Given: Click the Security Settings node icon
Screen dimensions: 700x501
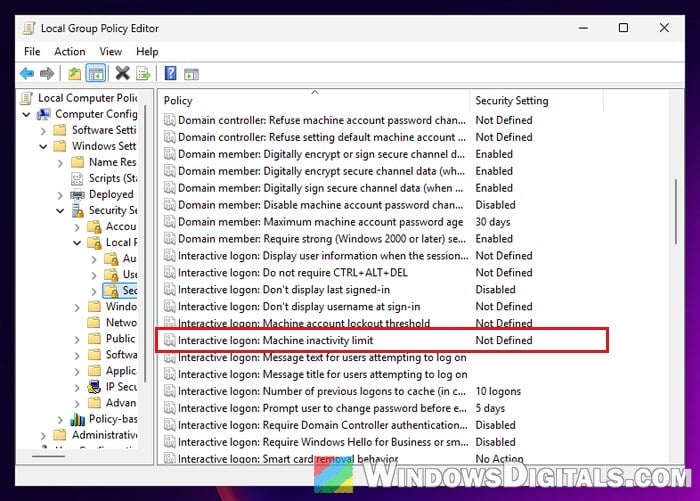Looking at the screenshot, I should point(78,210).
